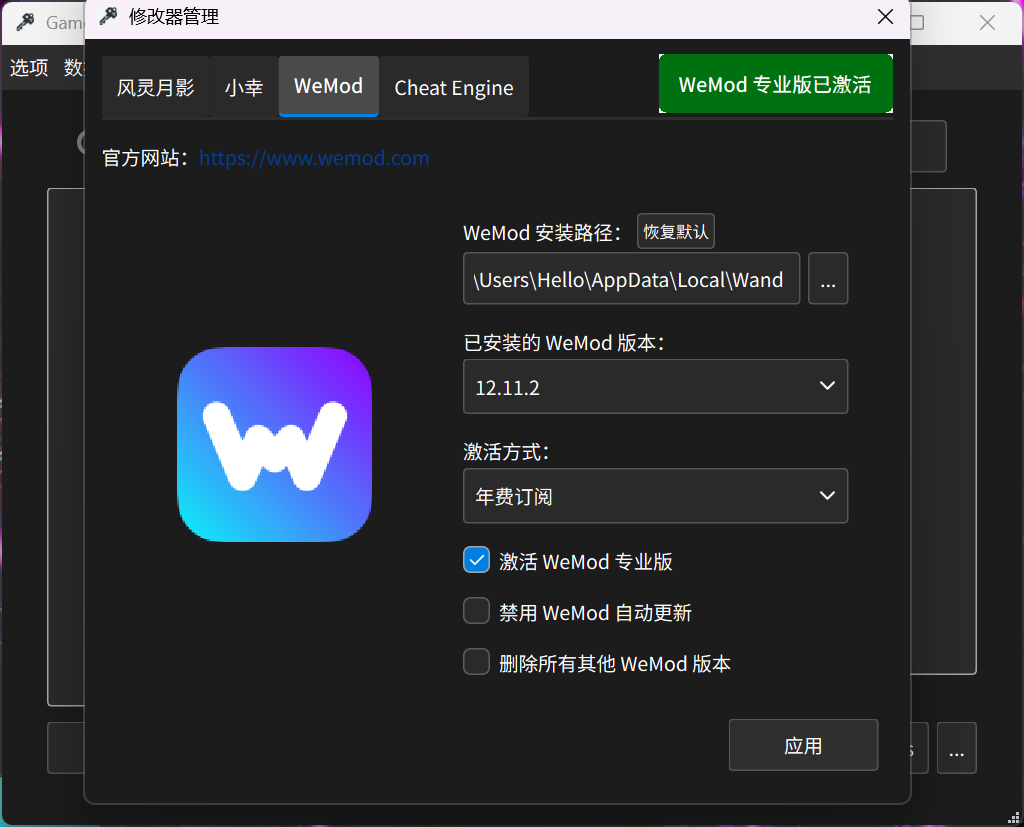Image resolution: width=1024 pixels, height=827 pixels.
Task: Enable 禁用 WeMod 自动更新
Action: (x=476, y=610)
